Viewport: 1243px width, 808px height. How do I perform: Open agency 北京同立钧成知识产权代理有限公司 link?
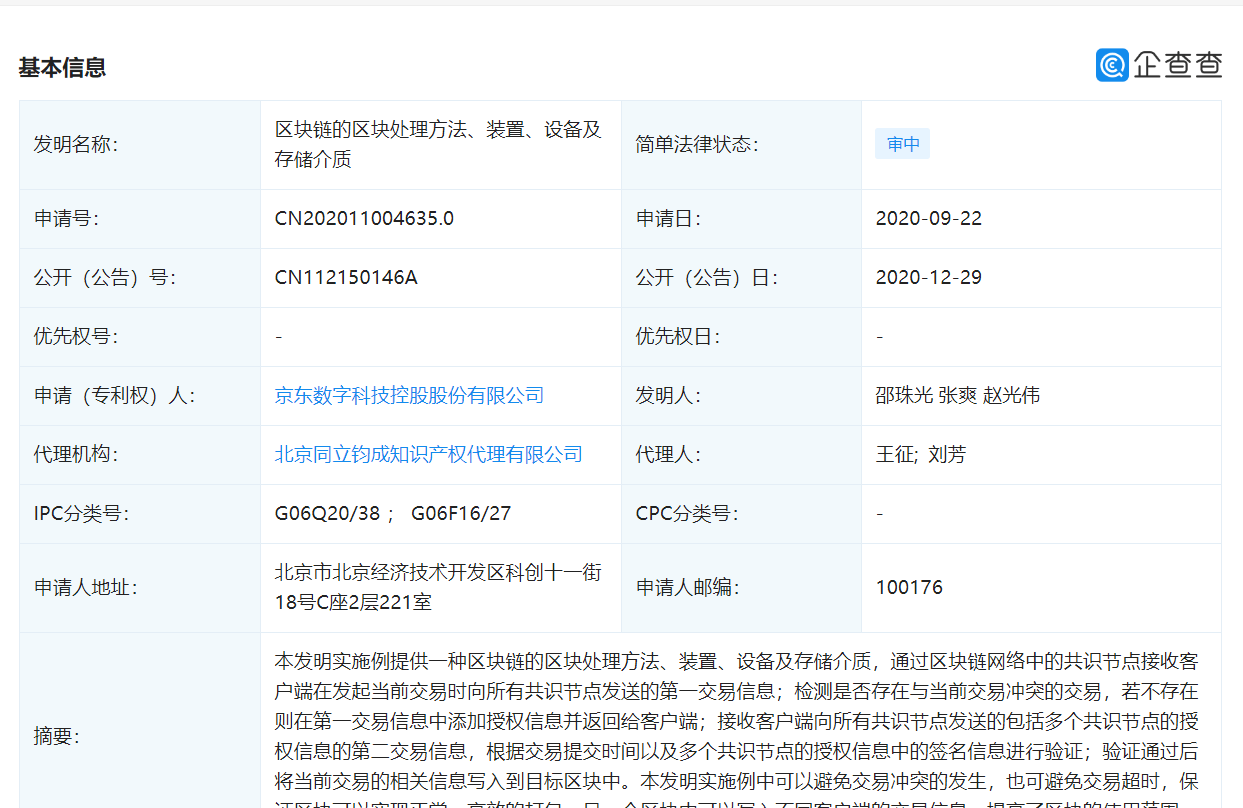pyautogui.click(x=429, y=455)
